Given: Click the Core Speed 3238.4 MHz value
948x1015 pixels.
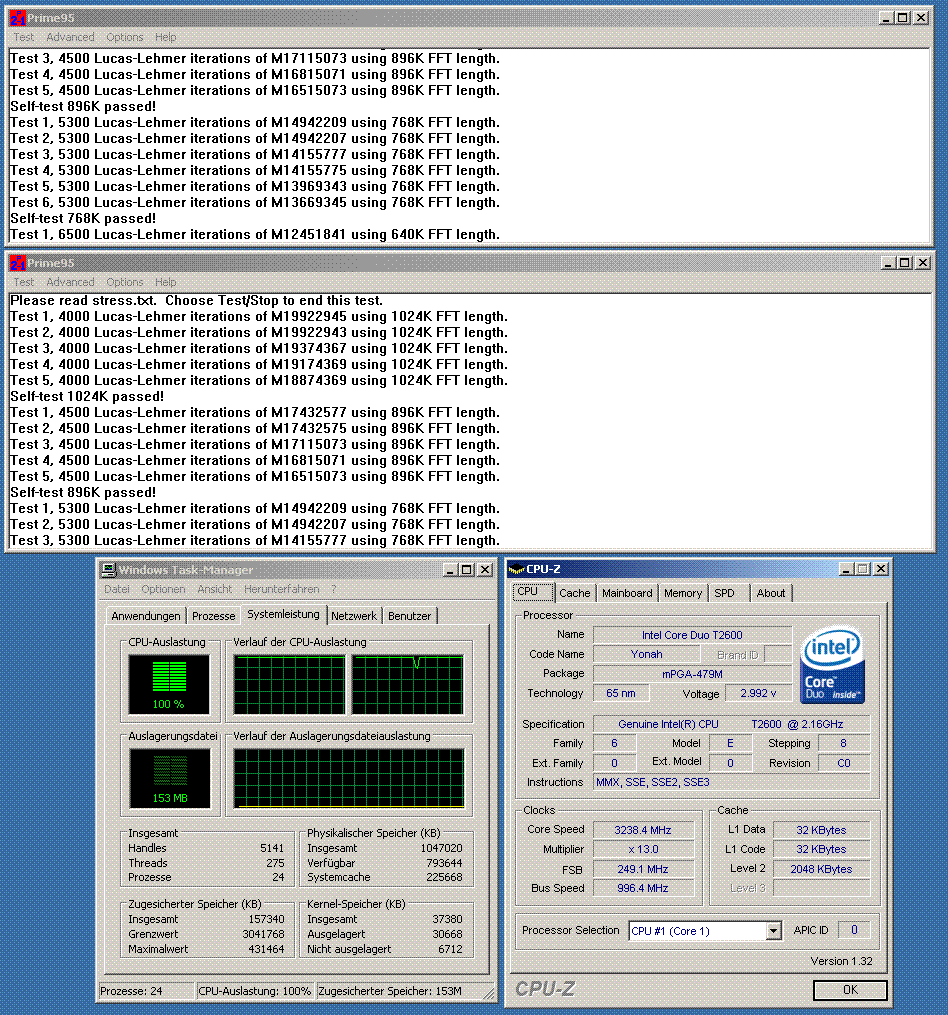Looking at the screenshot, I should pos(642,830).
